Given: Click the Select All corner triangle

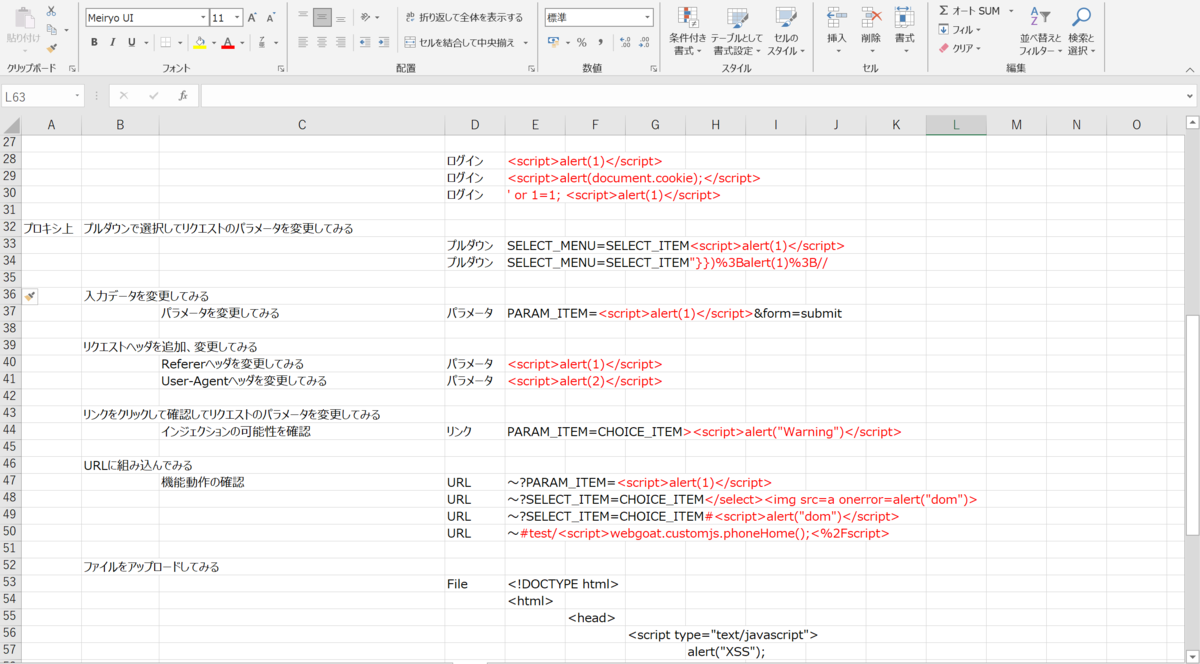Looking at the screenshot, I should (11, 125).
